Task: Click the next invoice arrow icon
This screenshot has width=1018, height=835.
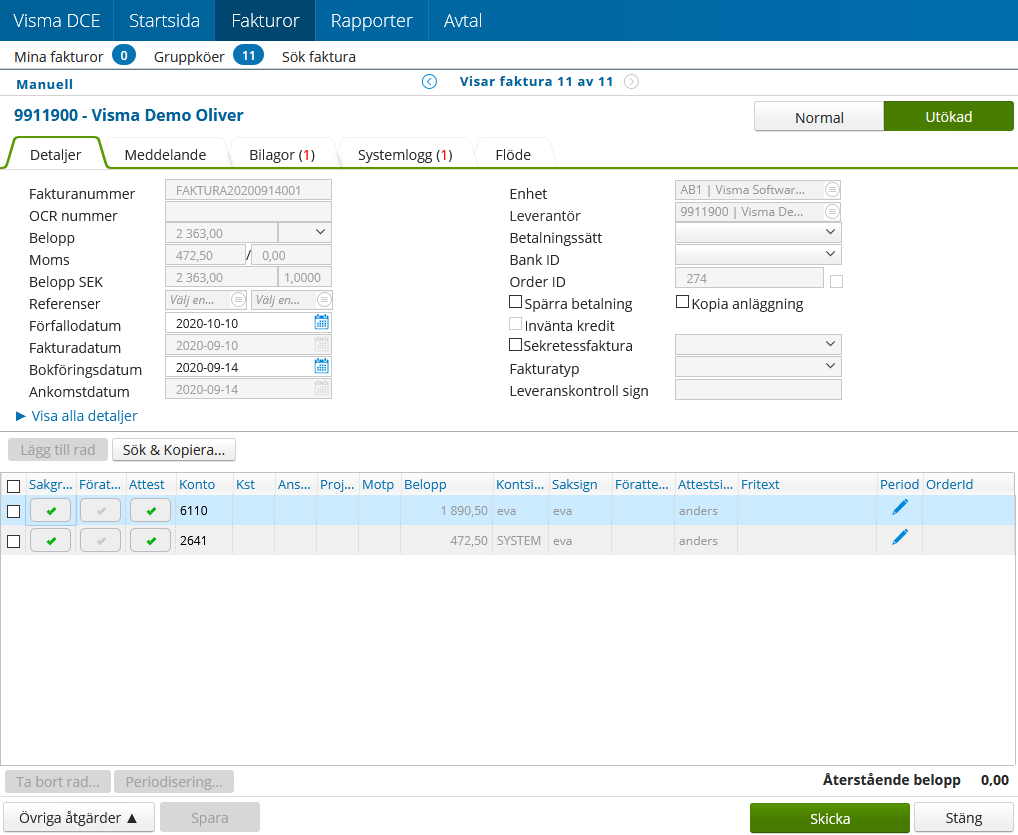Action: point(631,81)
